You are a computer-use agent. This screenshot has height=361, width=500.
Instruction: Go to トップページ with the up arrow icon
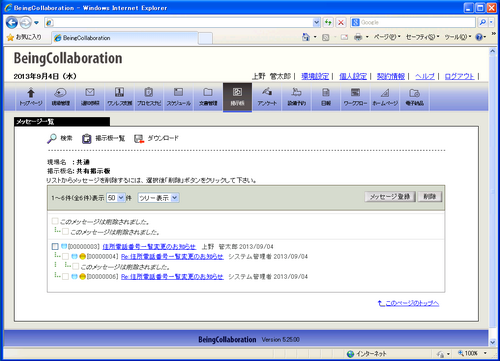pyautogui.click(x=31, y=97)
